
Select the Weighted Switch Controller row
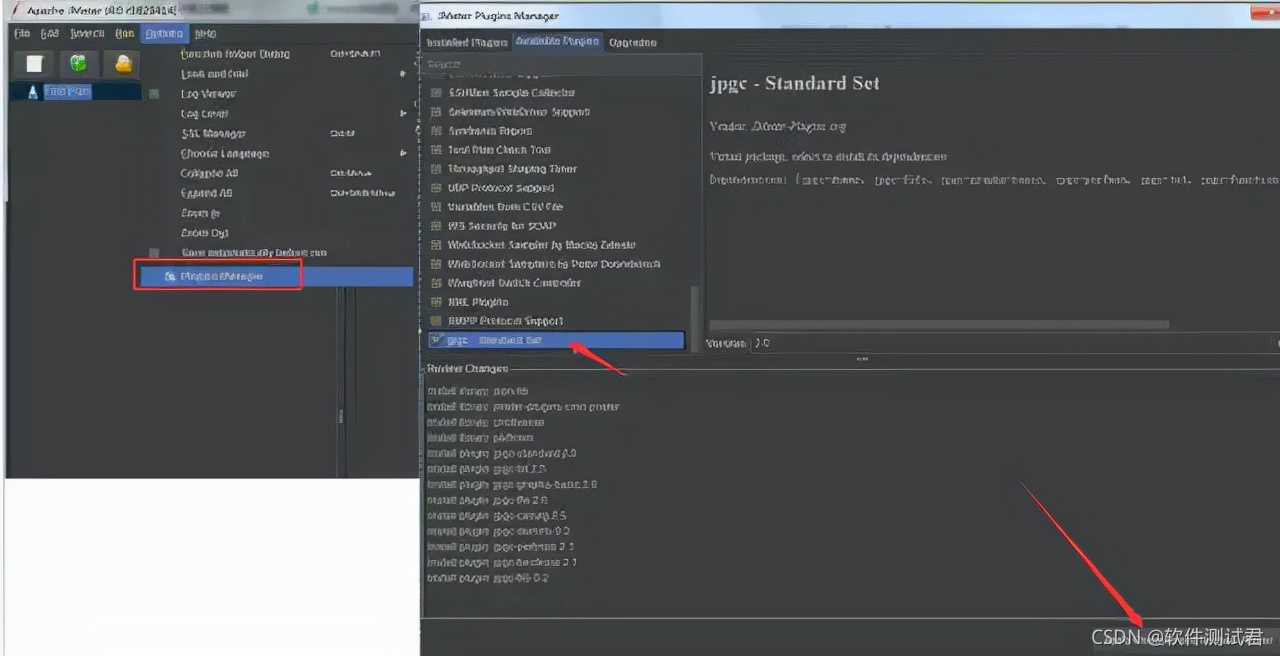pyautogui.click(x=556, y=283)
